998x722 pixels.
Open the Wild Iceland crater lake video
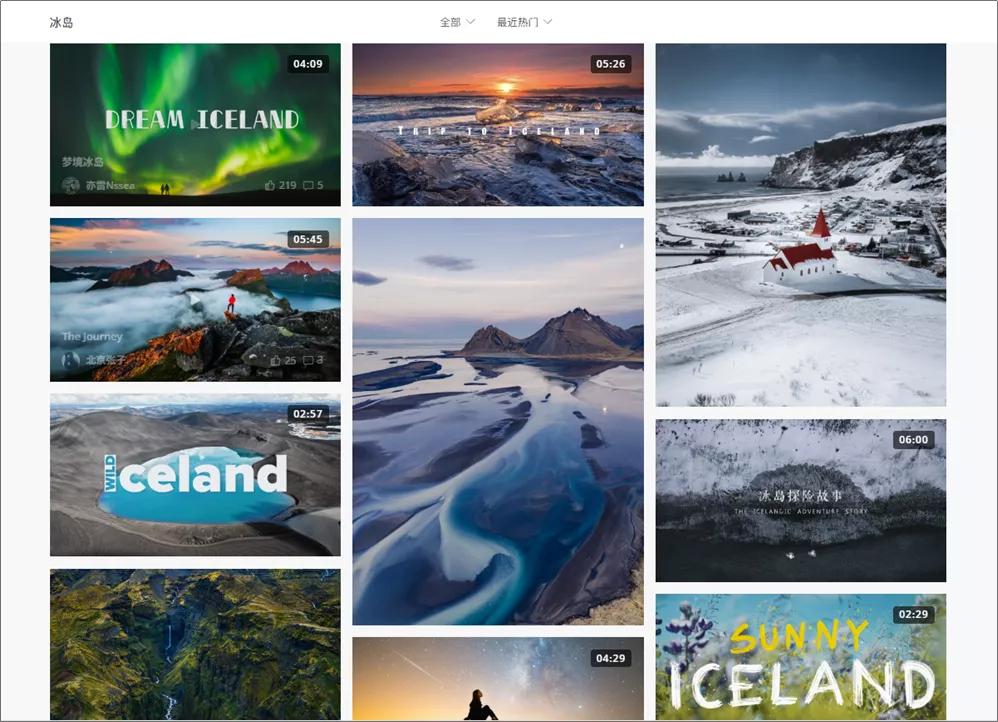195,475
